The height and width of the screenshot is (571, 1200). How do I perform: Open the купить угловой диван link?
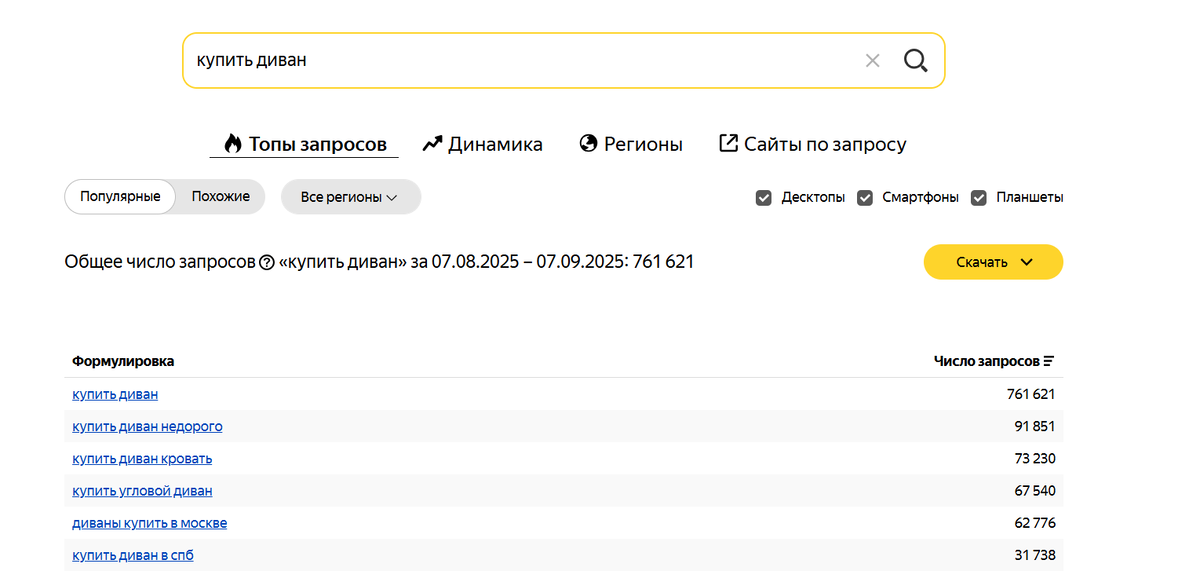(x=142, y=490)
